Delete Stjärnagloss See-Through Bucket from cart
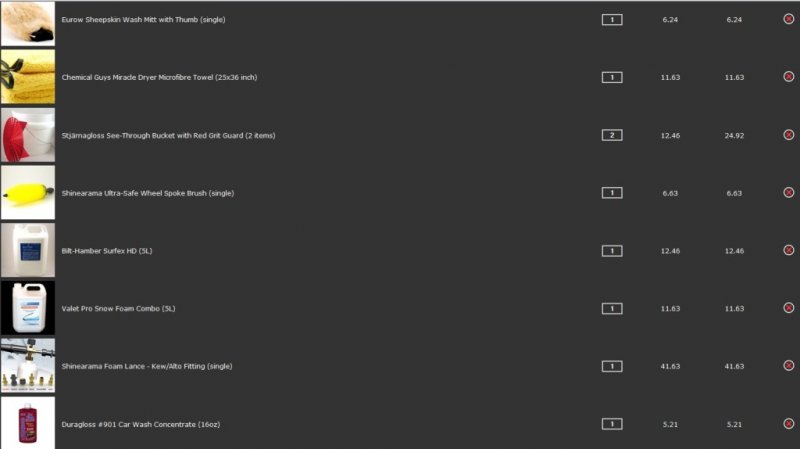 (x=788, y=135)
